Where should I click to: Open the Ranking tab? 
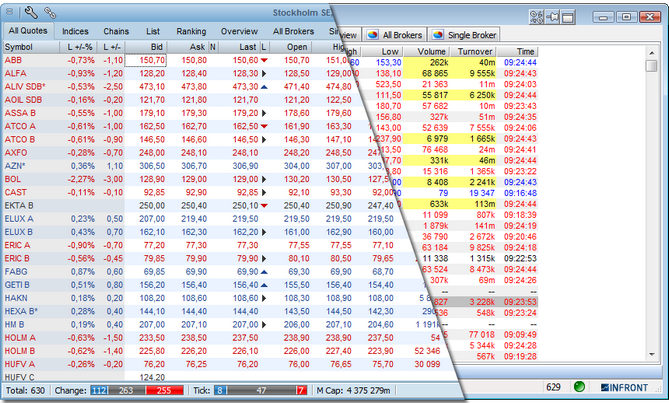[x=191, y=31]
